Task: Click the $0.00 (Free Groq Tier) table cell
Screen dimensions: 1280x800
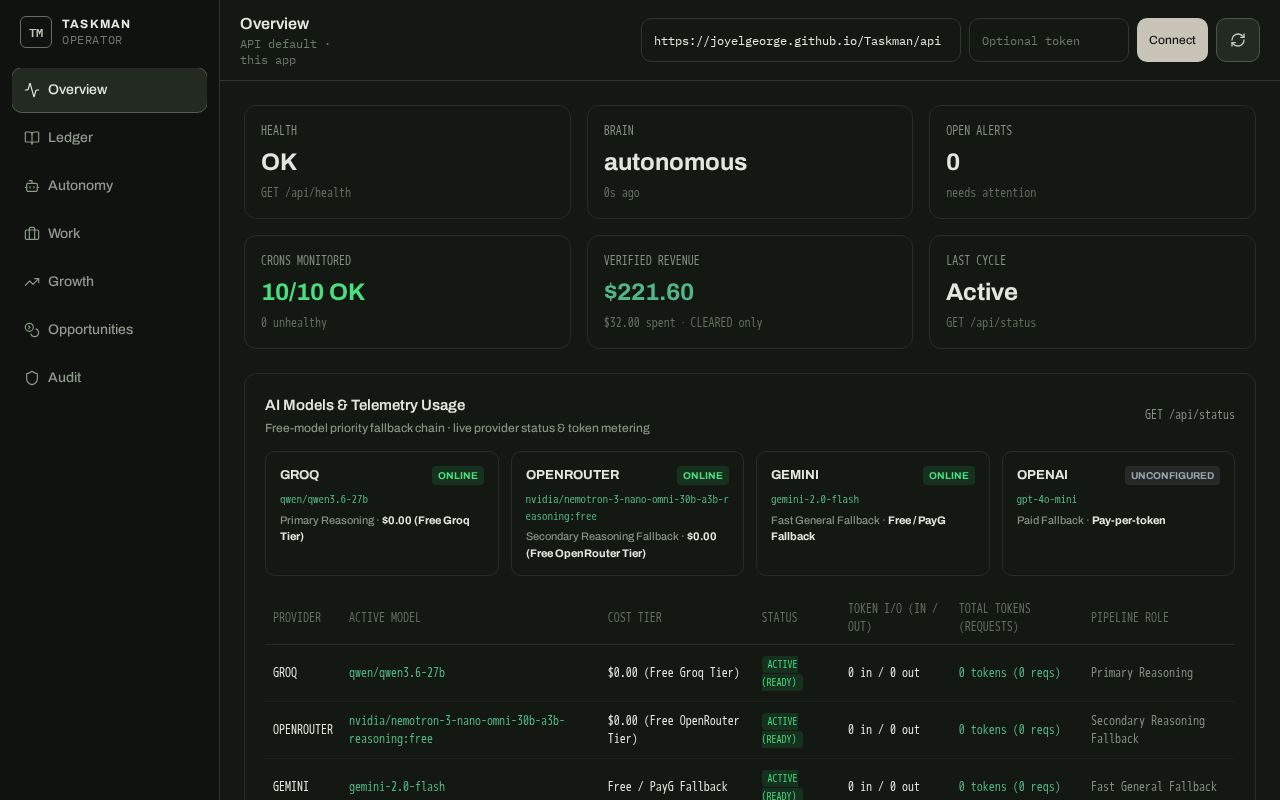Action: coord(674,673)
